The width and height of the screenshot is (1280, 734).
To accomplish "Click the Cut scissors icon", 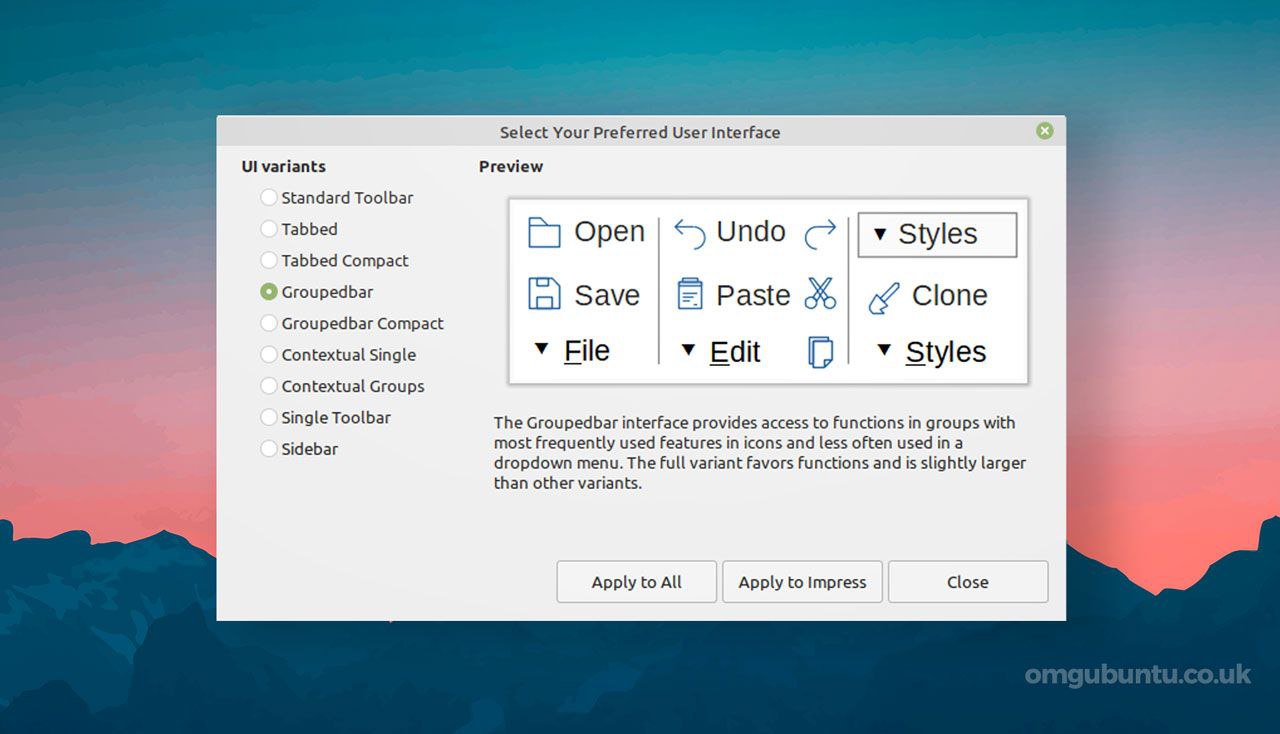I will 820,294.
